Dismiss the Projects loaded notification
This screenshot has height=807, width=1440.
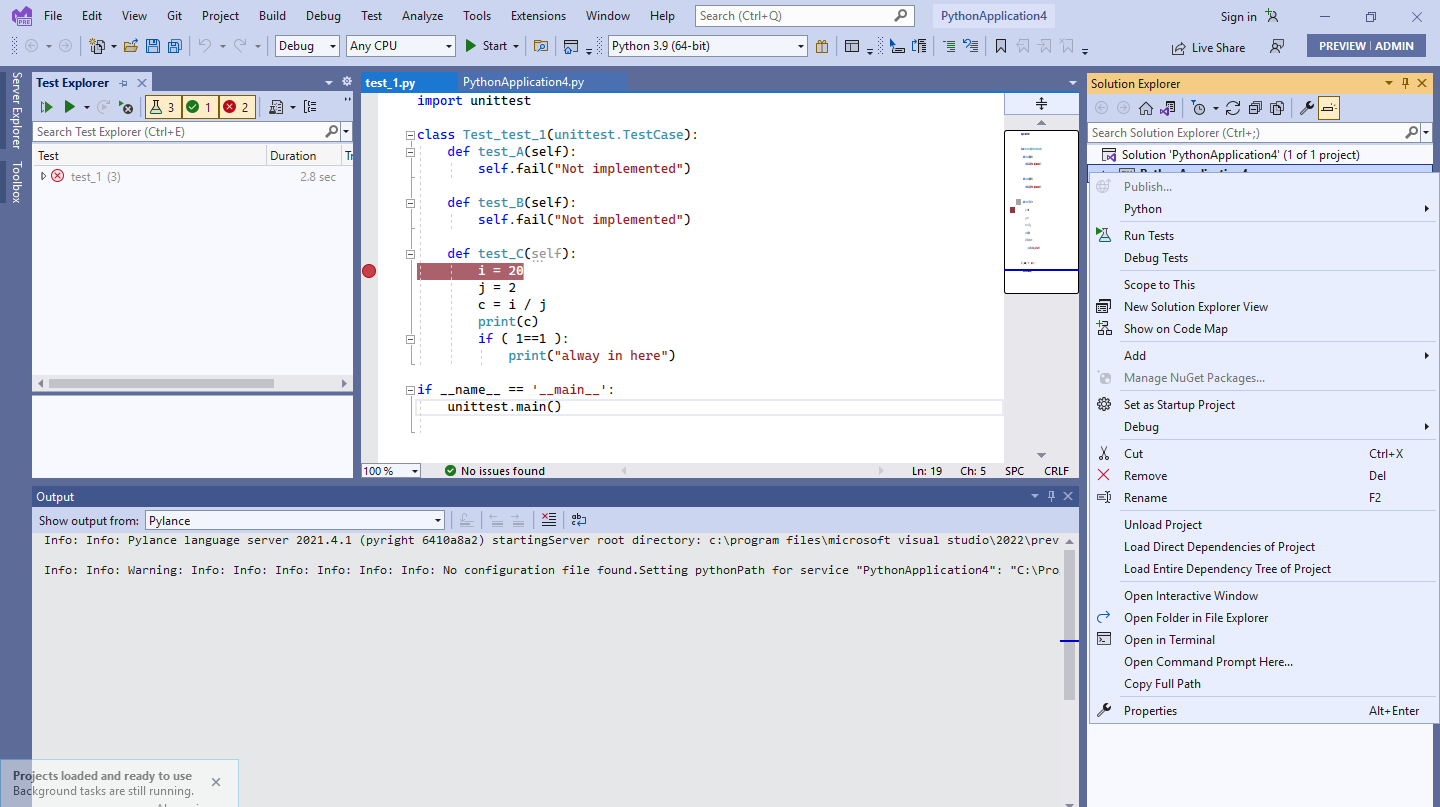[216, 782]
